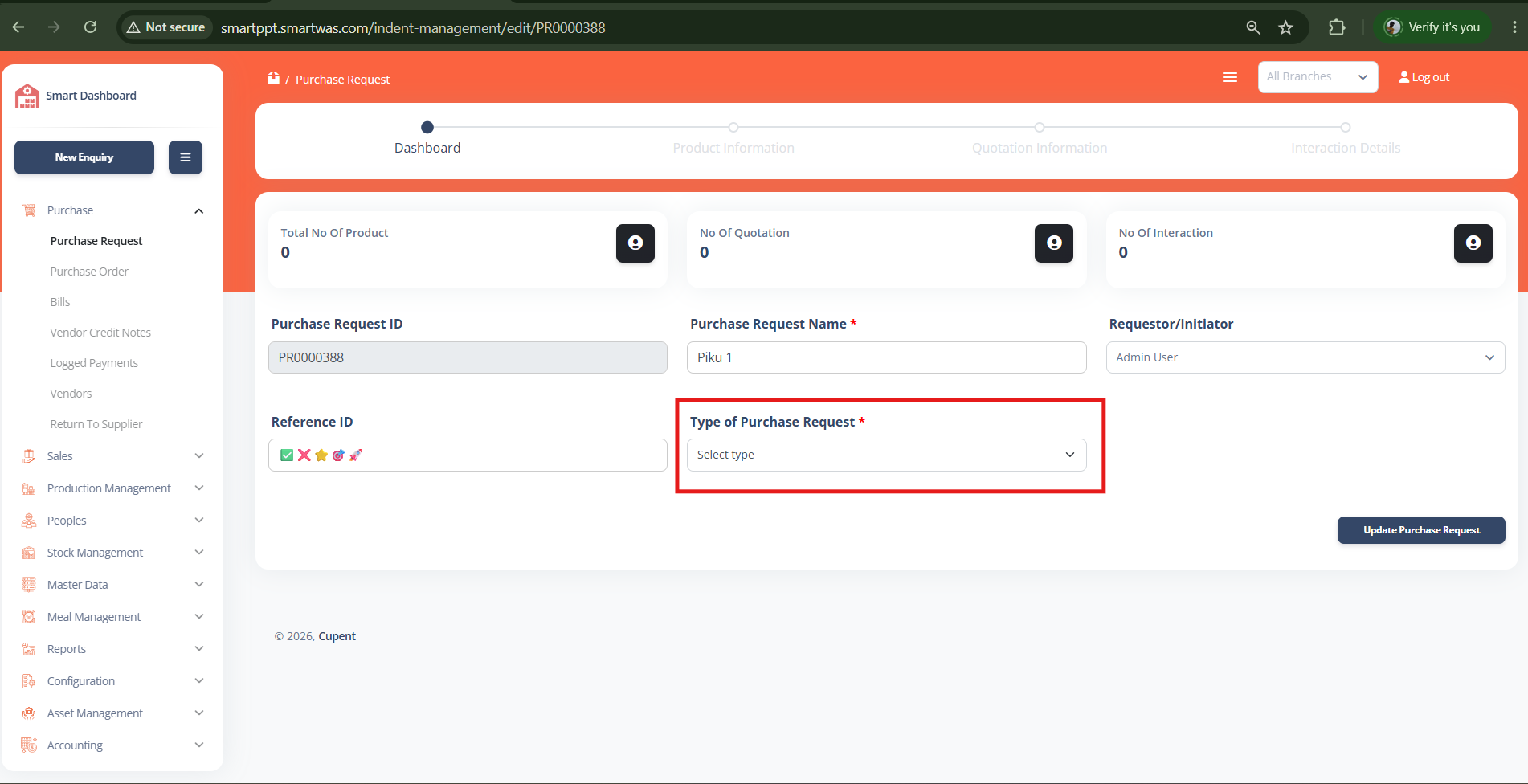Open Vendor Credit Notes in sidebar

pyautogui.click(x=100, y=333)
